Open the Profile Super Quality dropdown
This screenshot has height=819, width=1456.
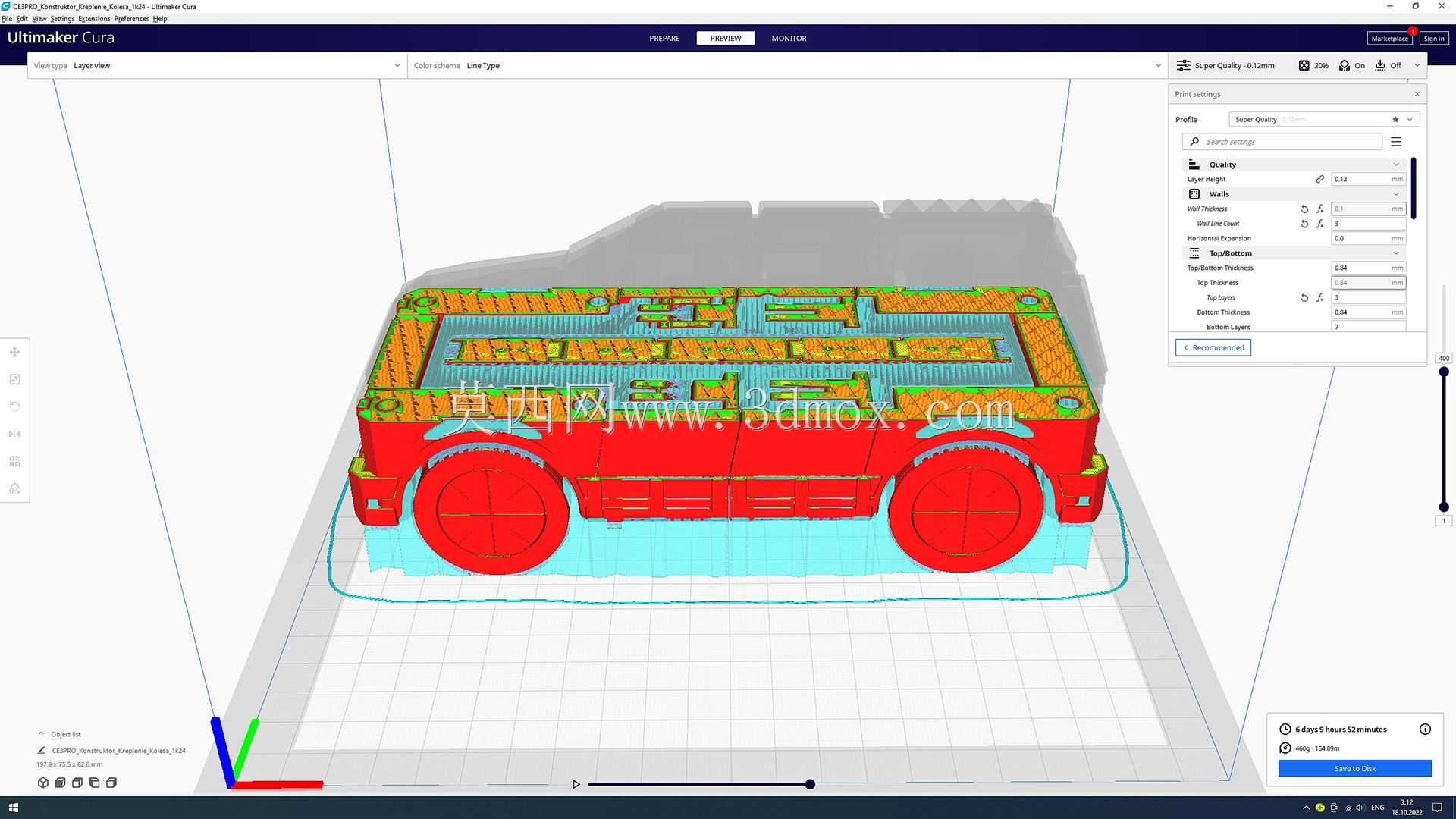(1324, 119)
